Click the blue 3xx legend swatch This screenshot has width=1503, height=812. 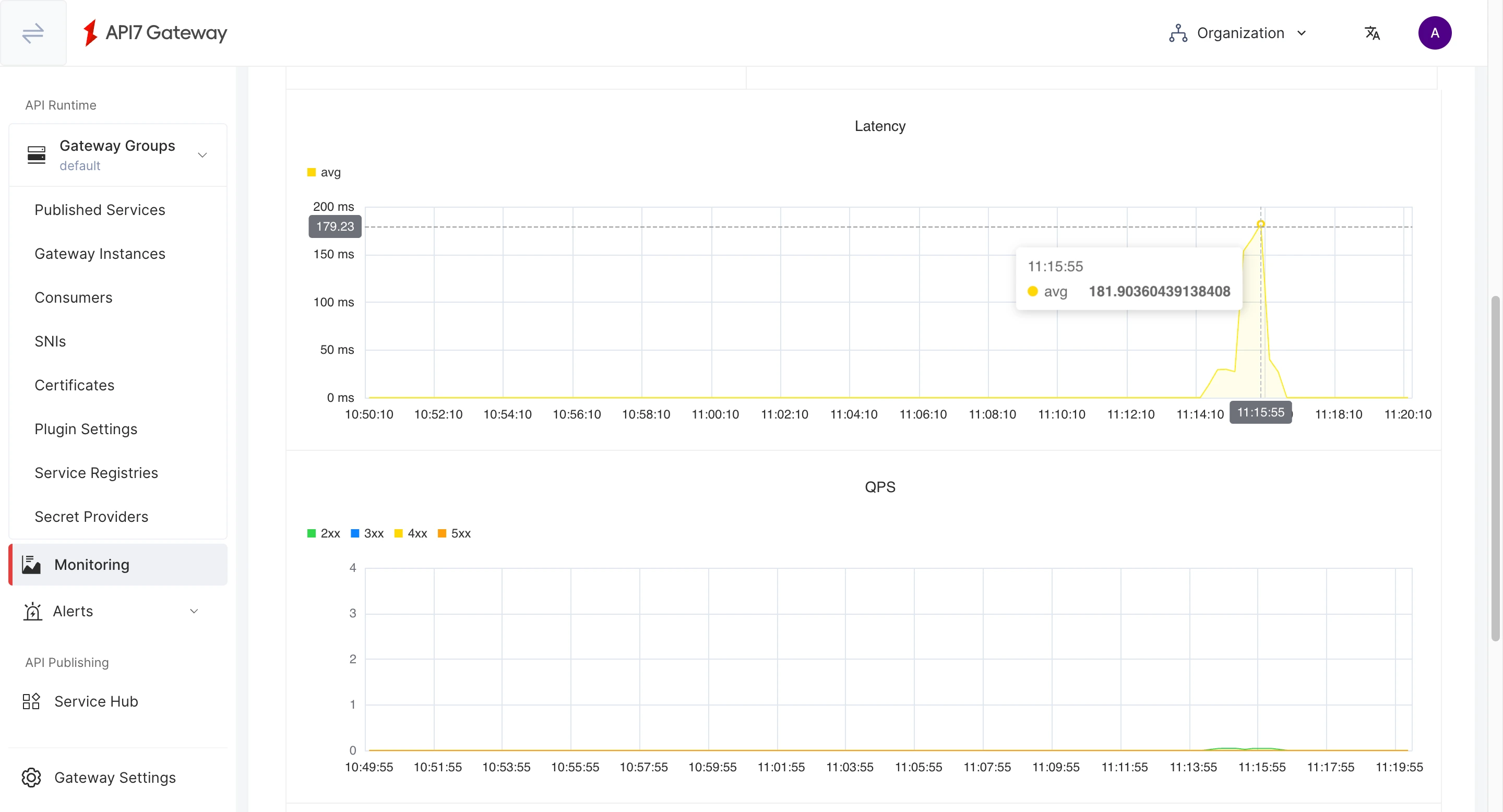(x=355, y=534)
